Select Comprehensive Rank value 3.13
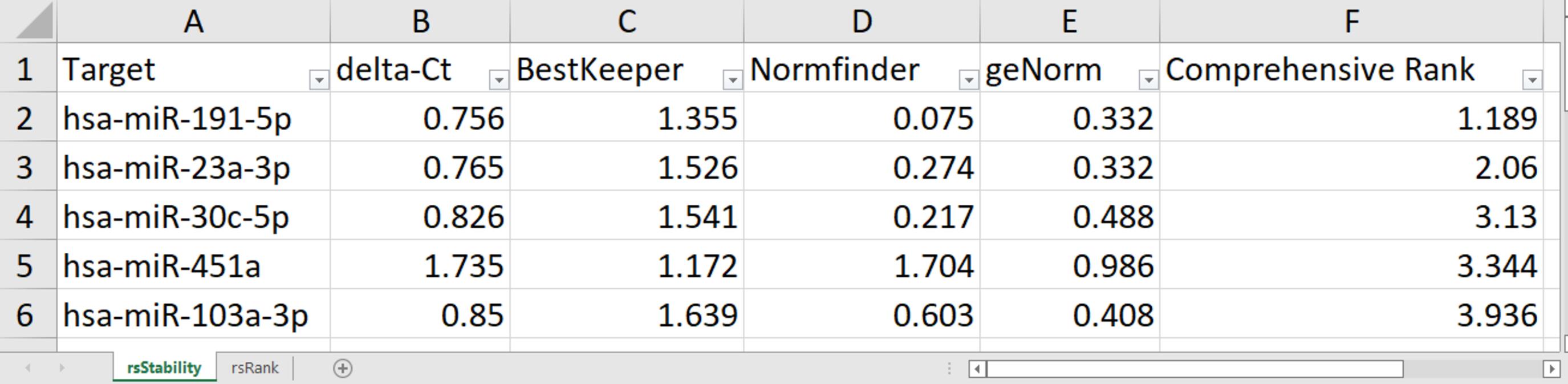 (x=1351, y=215)
